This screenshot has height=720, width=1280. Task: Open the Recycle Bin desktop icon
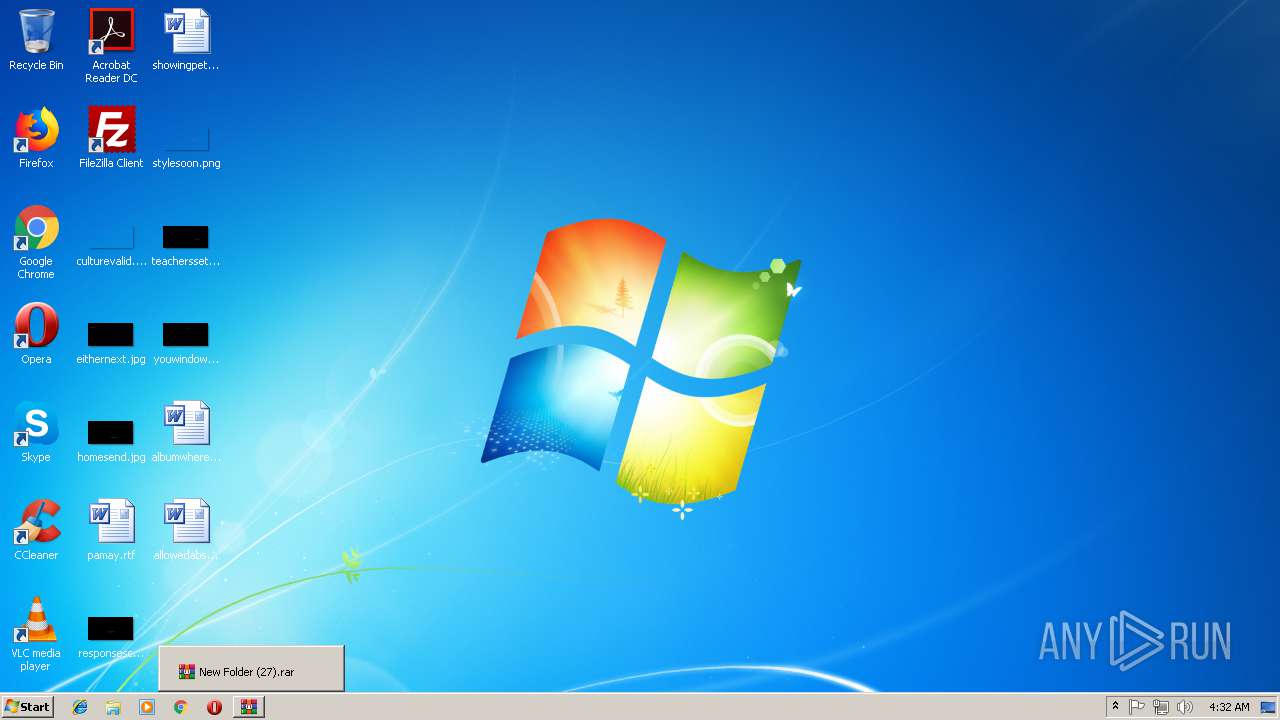(36, 40)
